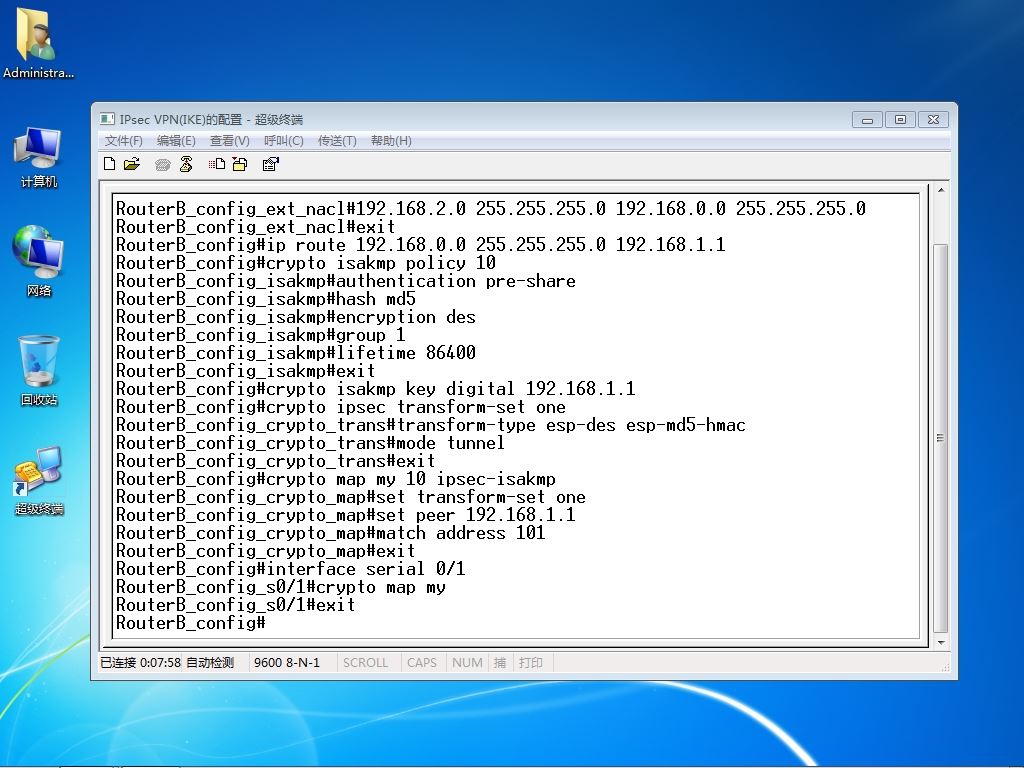Click the NUM indicator in status bar
Screen dimensions: 1024x768
click(x=467, y=662)
